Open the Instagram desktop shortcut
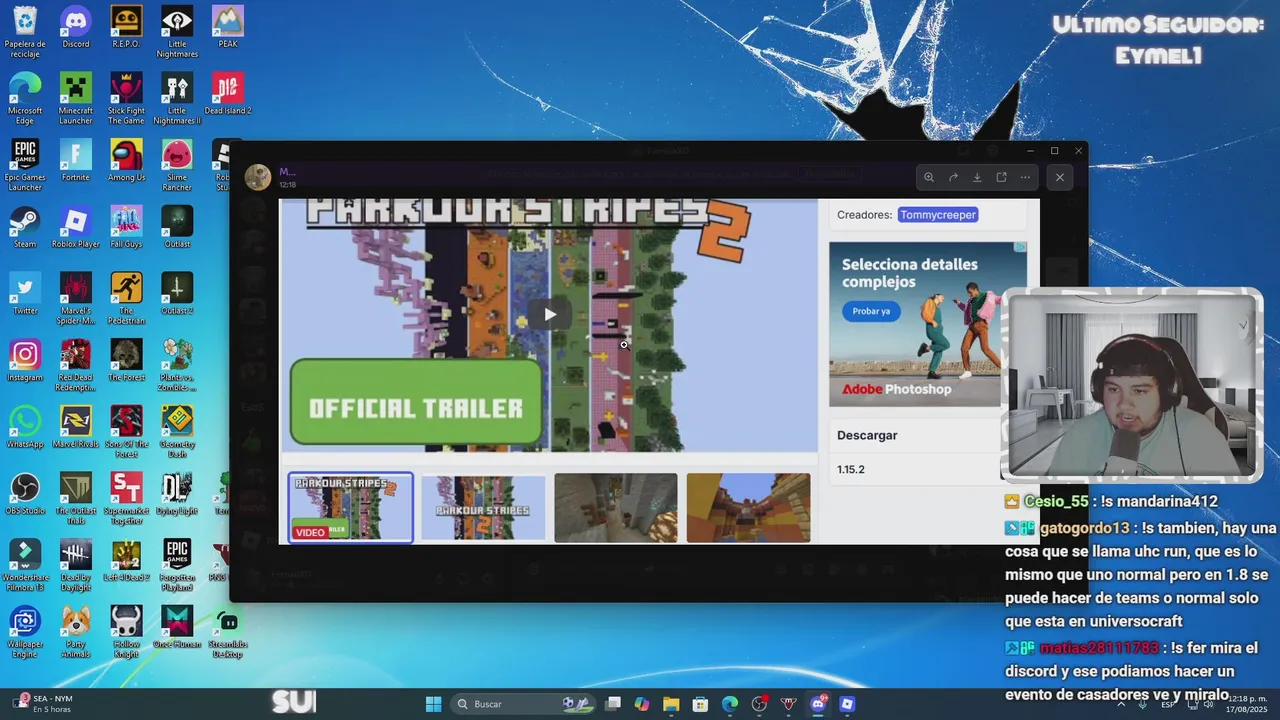Screen dimensions: 1280x720 [x=25, y=361]
